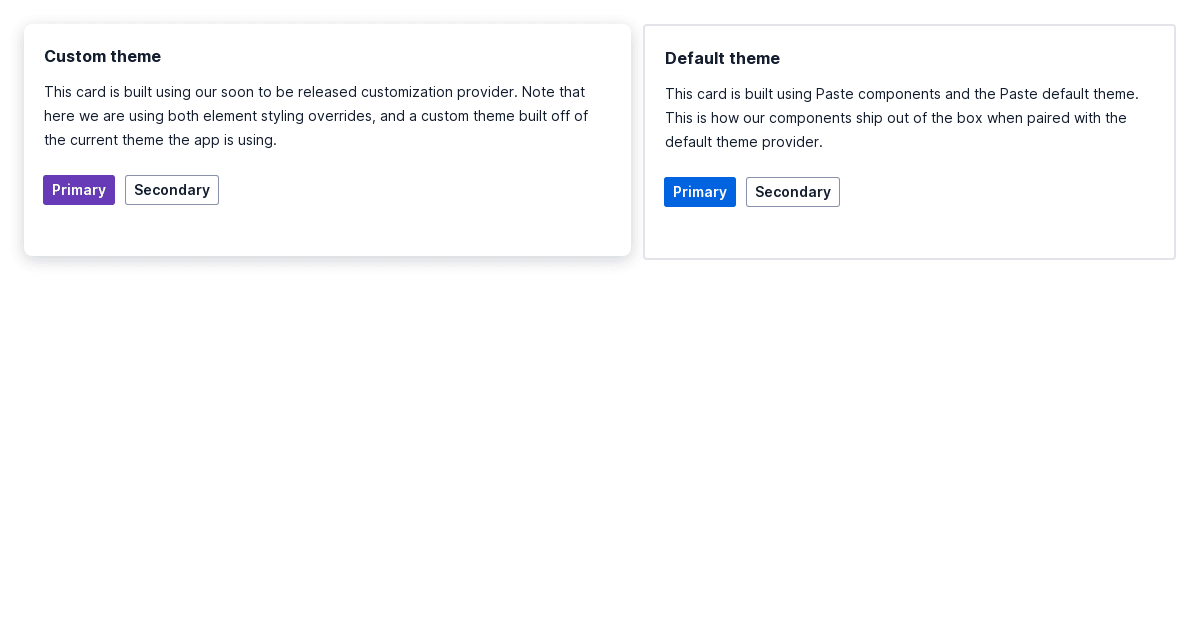This screenshot has width=1200, height=630.
Task: Click the Secondary button in Custom theme card
Action: pos(172,190)
